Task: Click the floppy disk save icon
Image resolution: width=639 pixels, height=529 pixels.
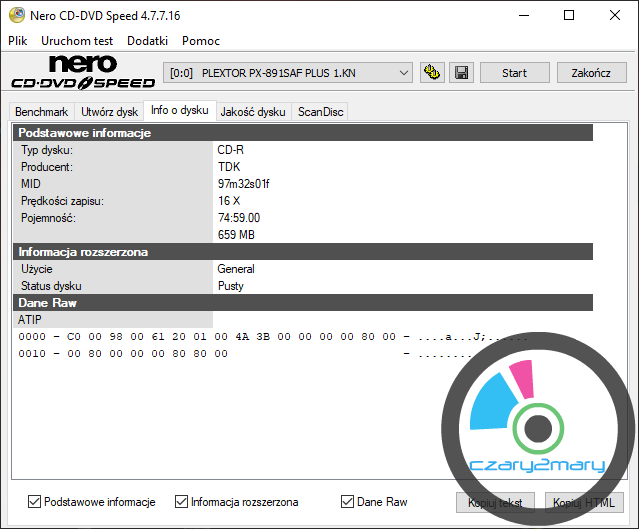Action: pos(460,73)
